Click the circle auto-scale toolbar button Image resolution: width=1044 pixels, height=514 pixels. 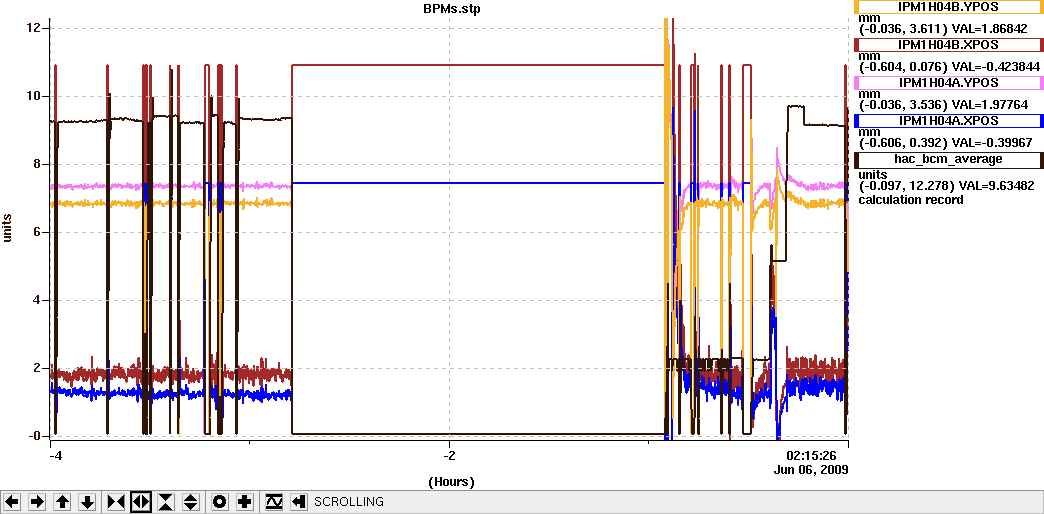coord(220,501)
